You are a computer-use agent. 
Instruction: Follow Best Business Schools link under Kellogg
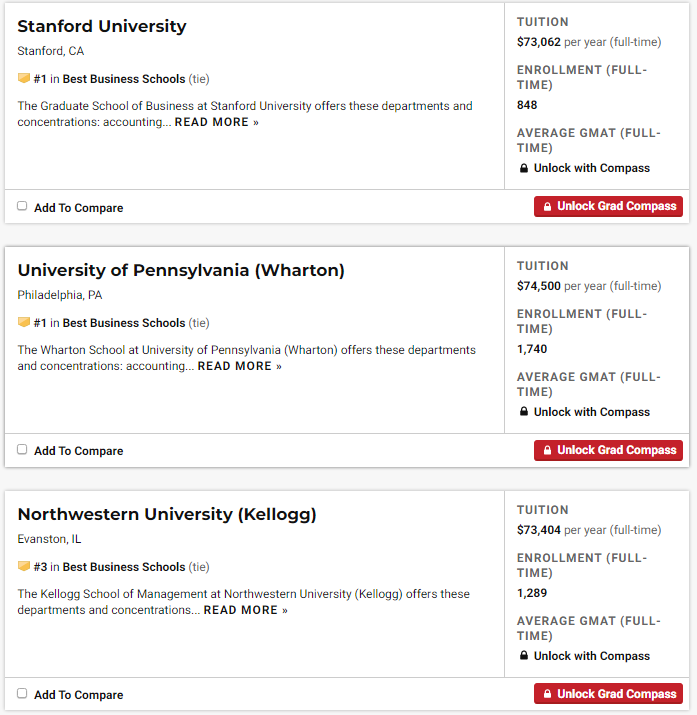[124, 567]
